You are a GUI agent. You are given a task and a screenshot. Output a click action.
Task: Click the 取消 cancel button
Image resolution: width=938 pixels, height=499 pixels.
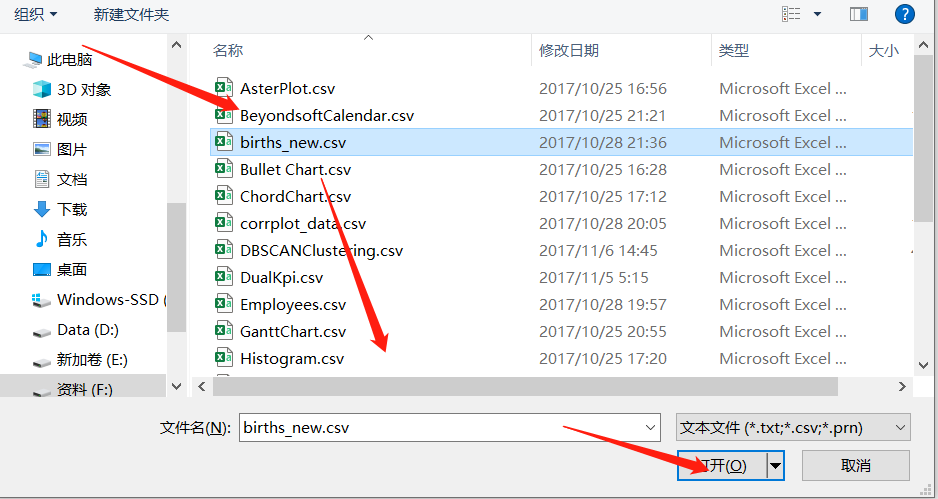pyautogui.click(x=855, y=465)
